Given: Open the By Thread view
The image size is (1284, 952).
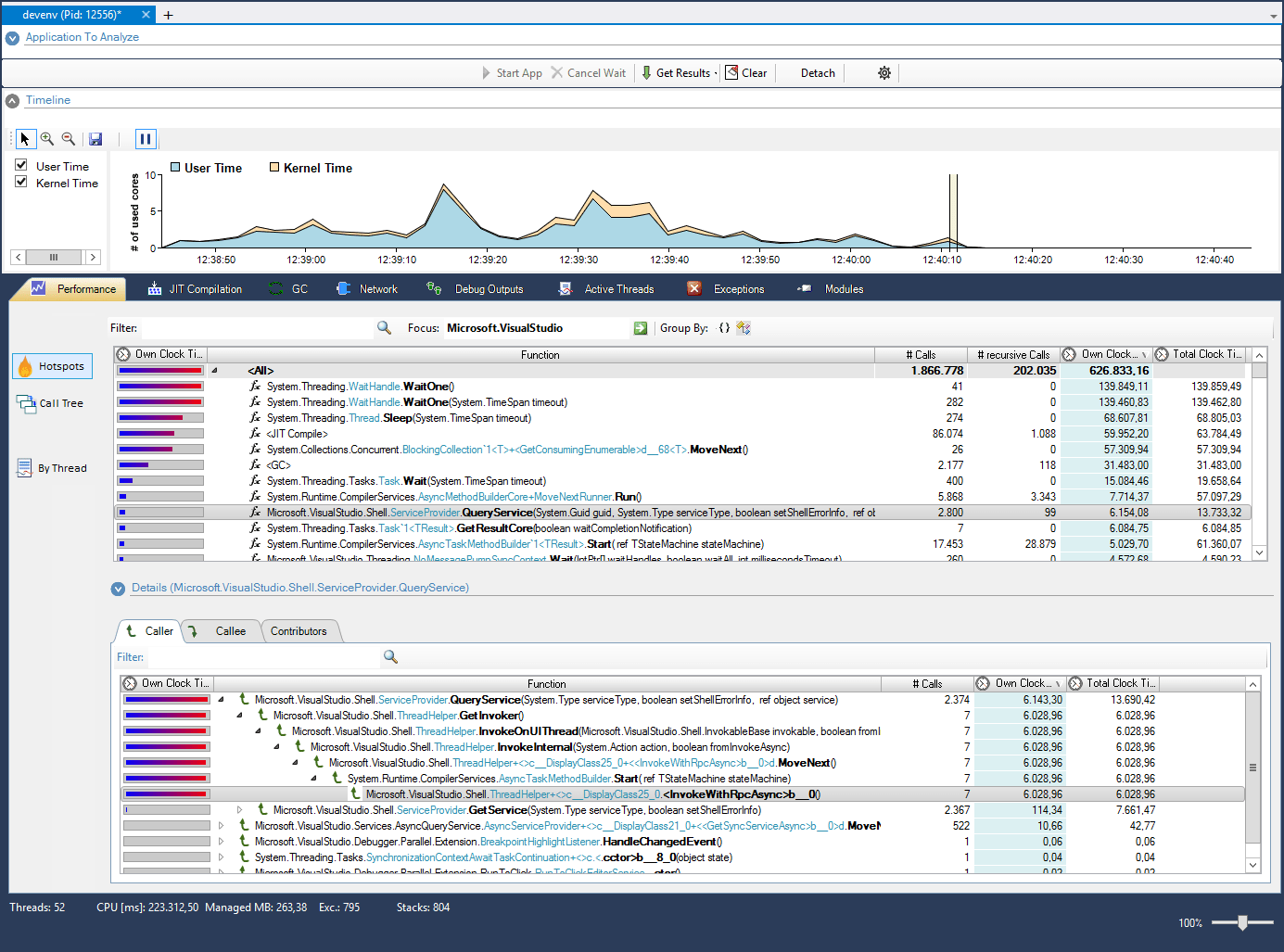Looking at the screenshot, I should click(52, 468).
